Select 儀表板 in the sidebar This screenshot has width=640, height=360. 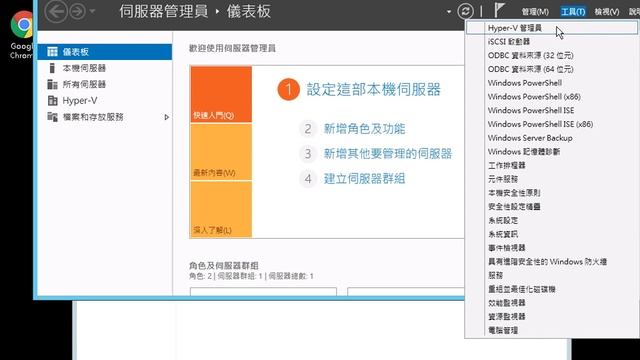pyautogui.click(x=104, y=52)
